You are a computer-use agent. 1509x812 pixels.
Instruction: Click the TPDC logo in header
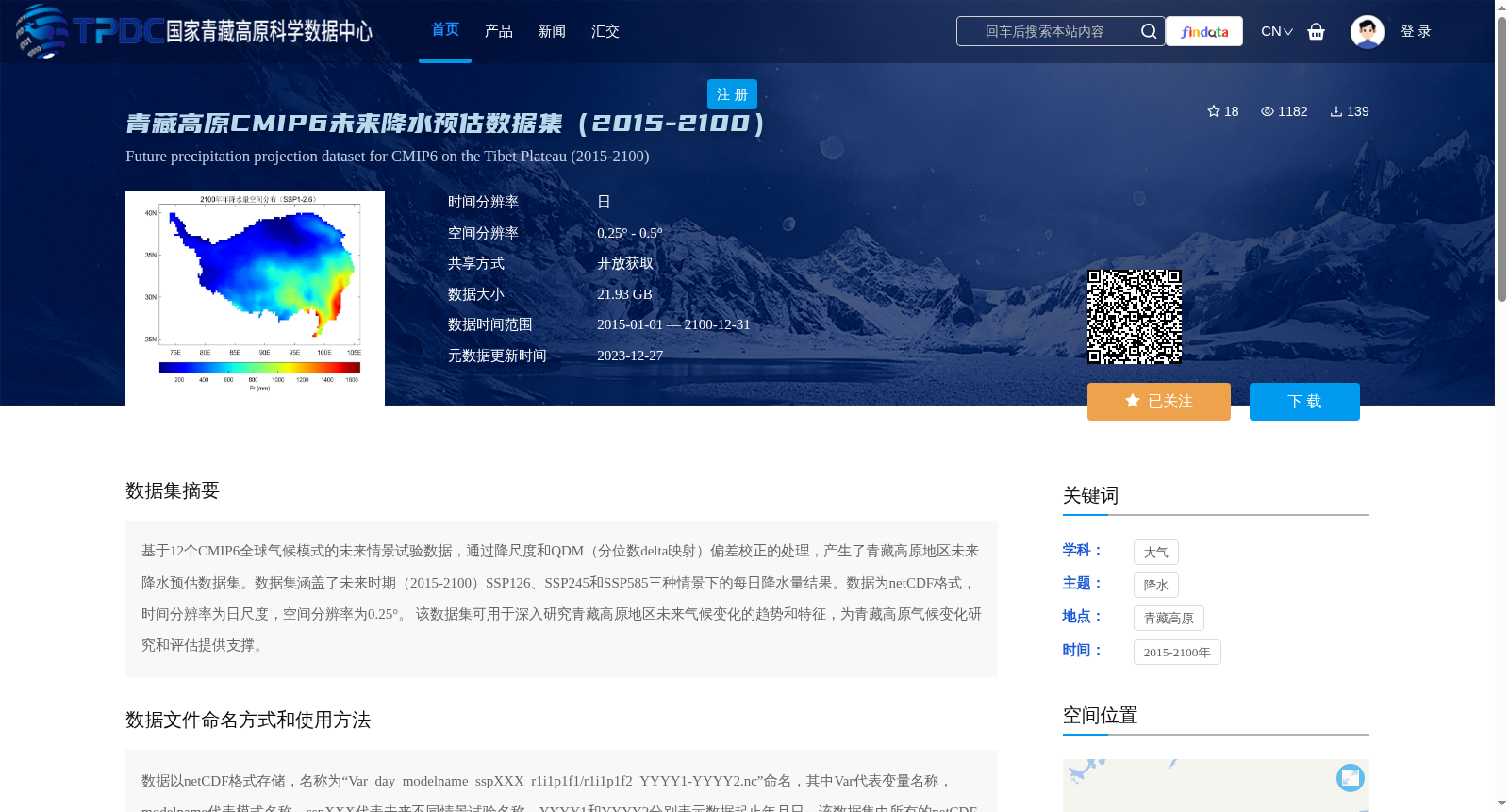pyautogui.click(x=193, y=31)
